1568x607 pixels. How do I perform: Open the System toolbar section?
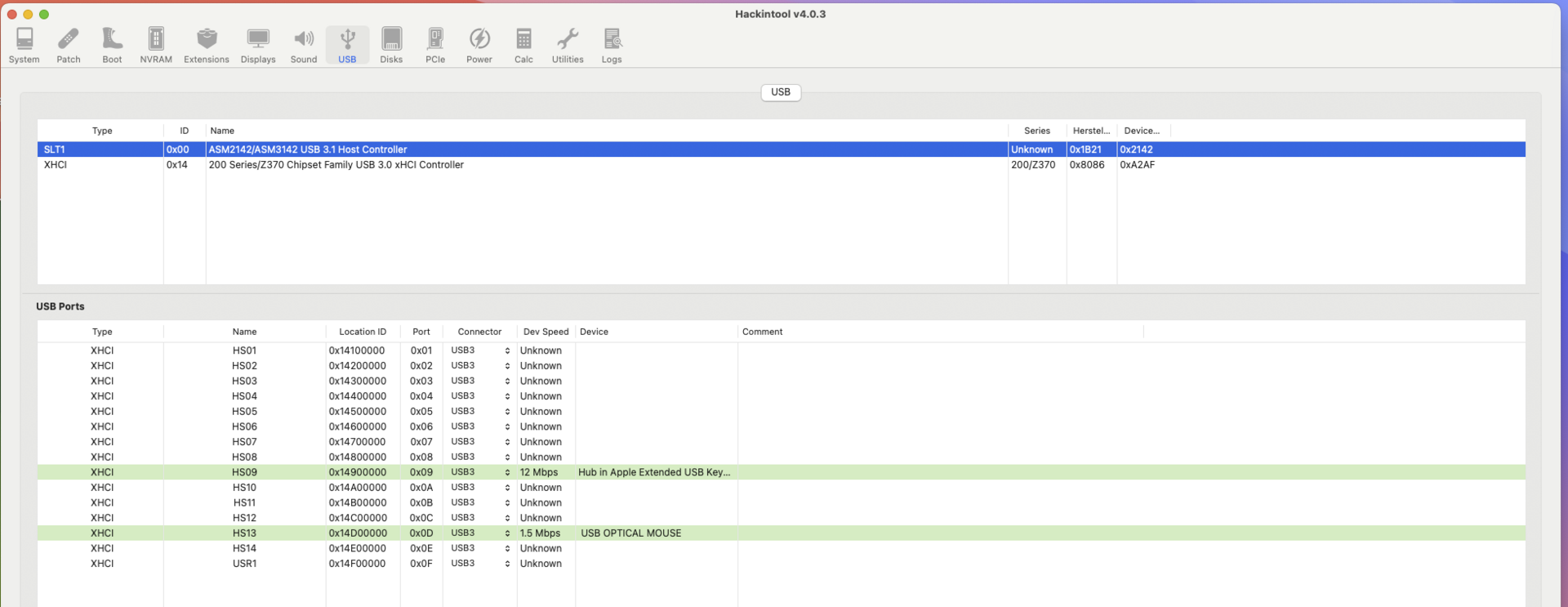[24, 45]
